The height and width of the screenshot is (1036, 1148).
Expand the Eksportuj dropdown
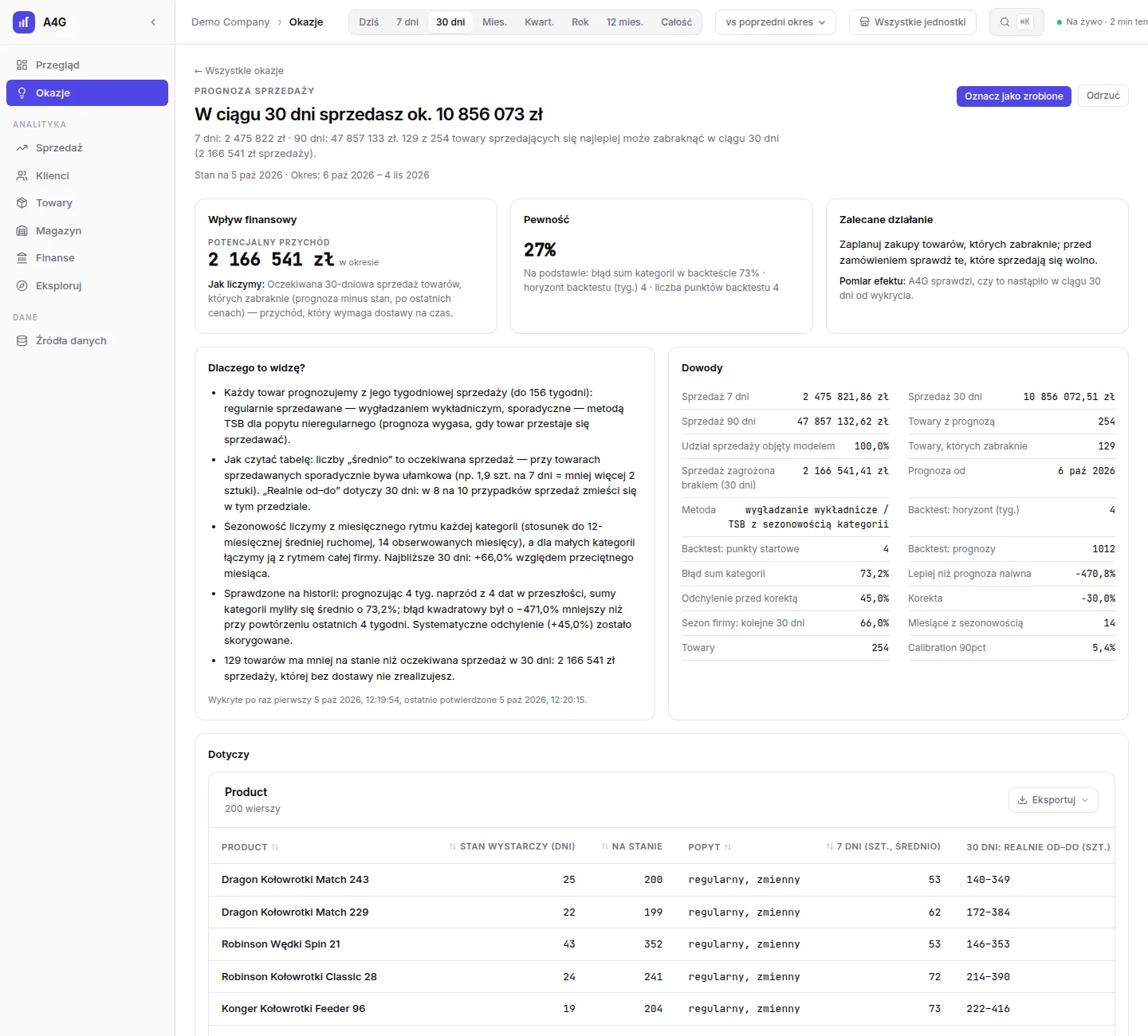coord(1053,800)
